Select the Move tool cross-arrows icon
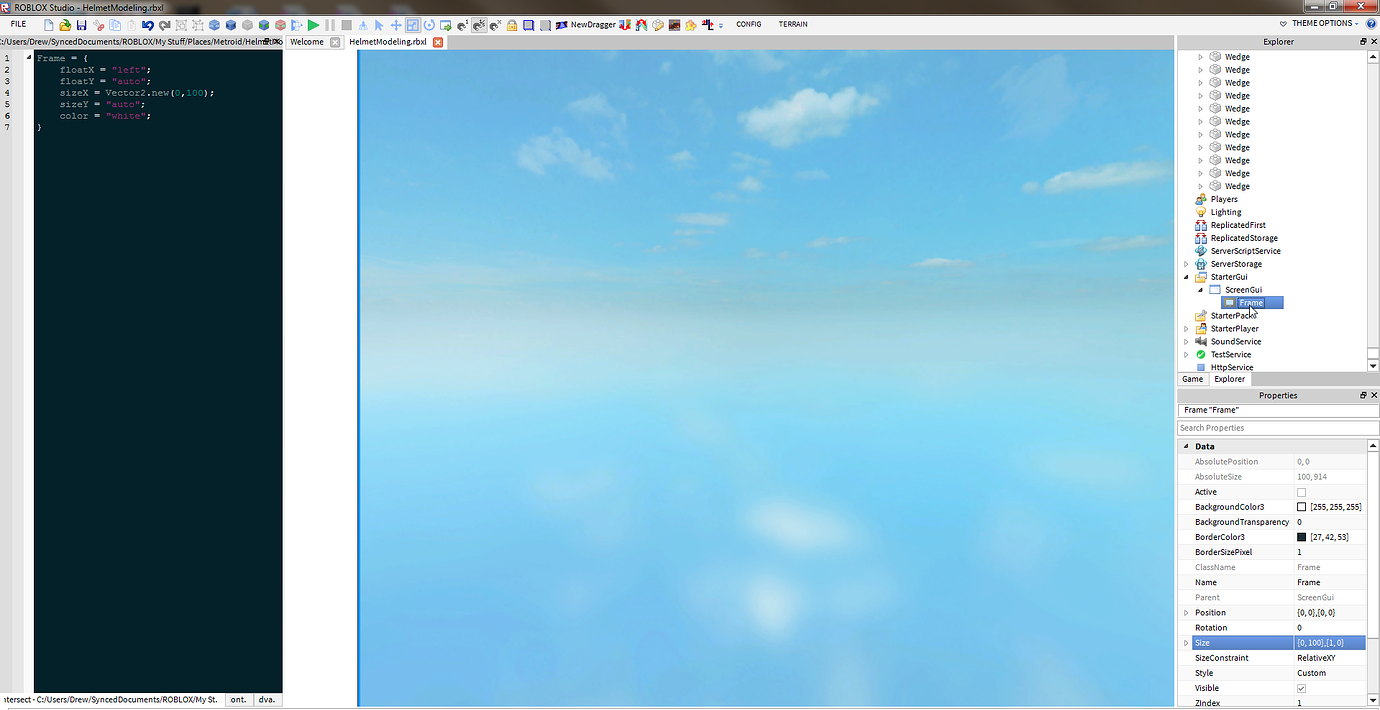1380x710 pixels. click(396, 25)
